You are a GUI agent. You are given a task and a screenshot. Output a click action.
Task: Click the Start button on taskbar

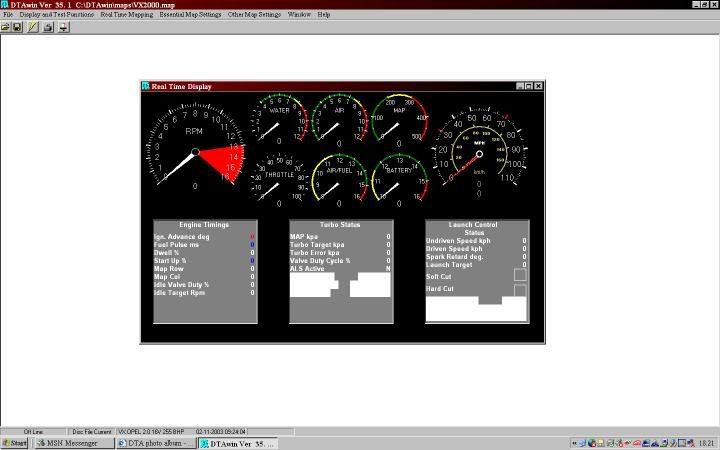(x=15, y=443)
